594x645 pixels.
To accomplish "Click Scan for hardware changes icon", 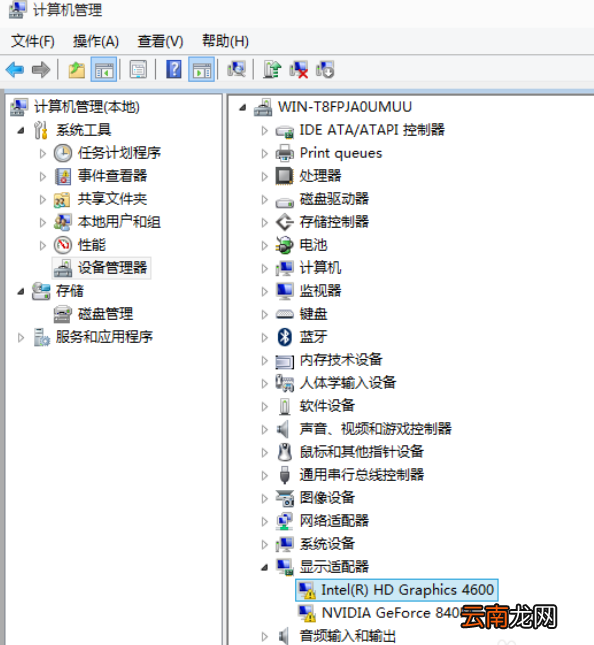I will point(237,69).
